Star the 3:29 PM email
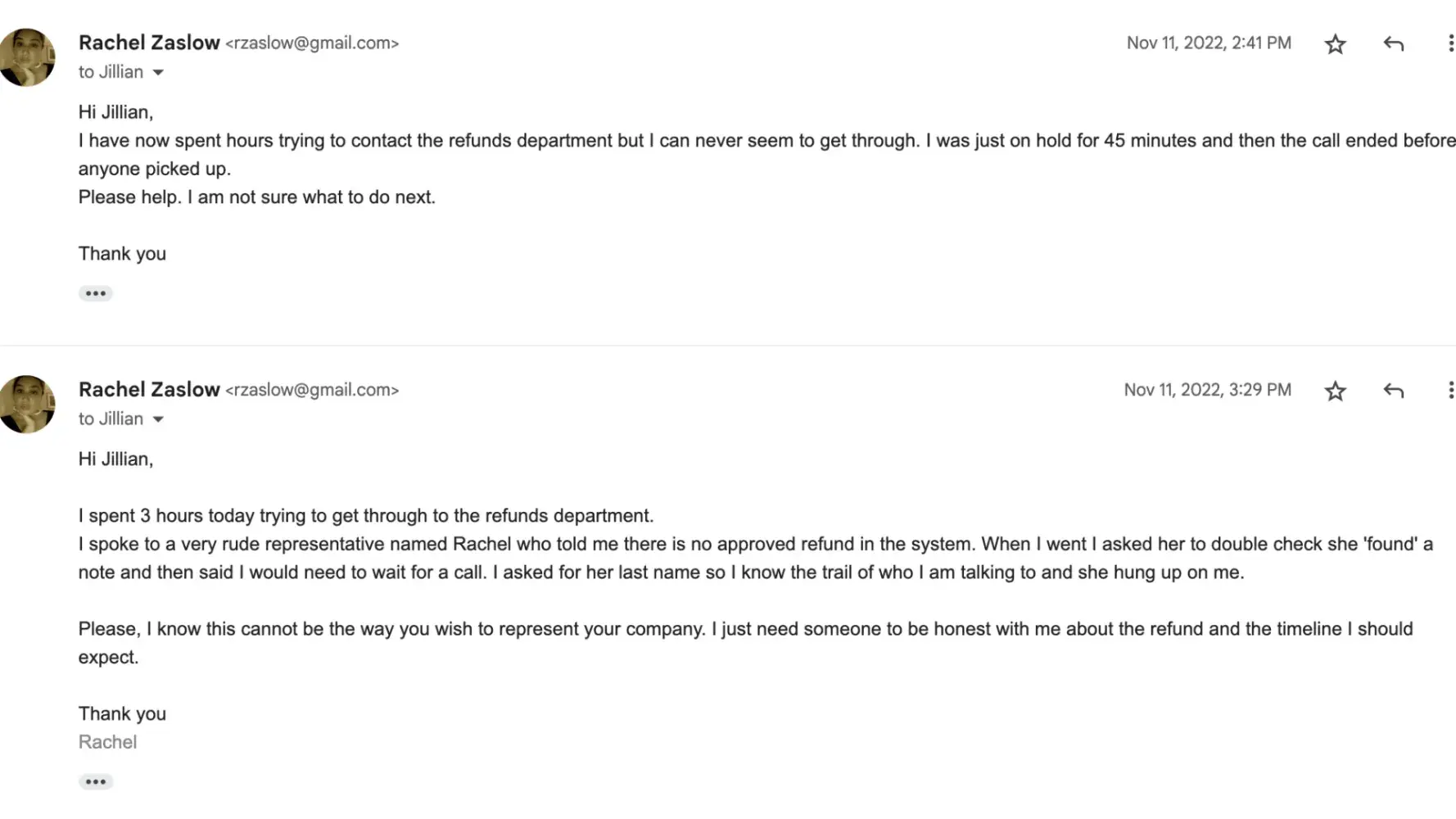The height and width of the screenshot is (819, 1456). (1335, 391)
